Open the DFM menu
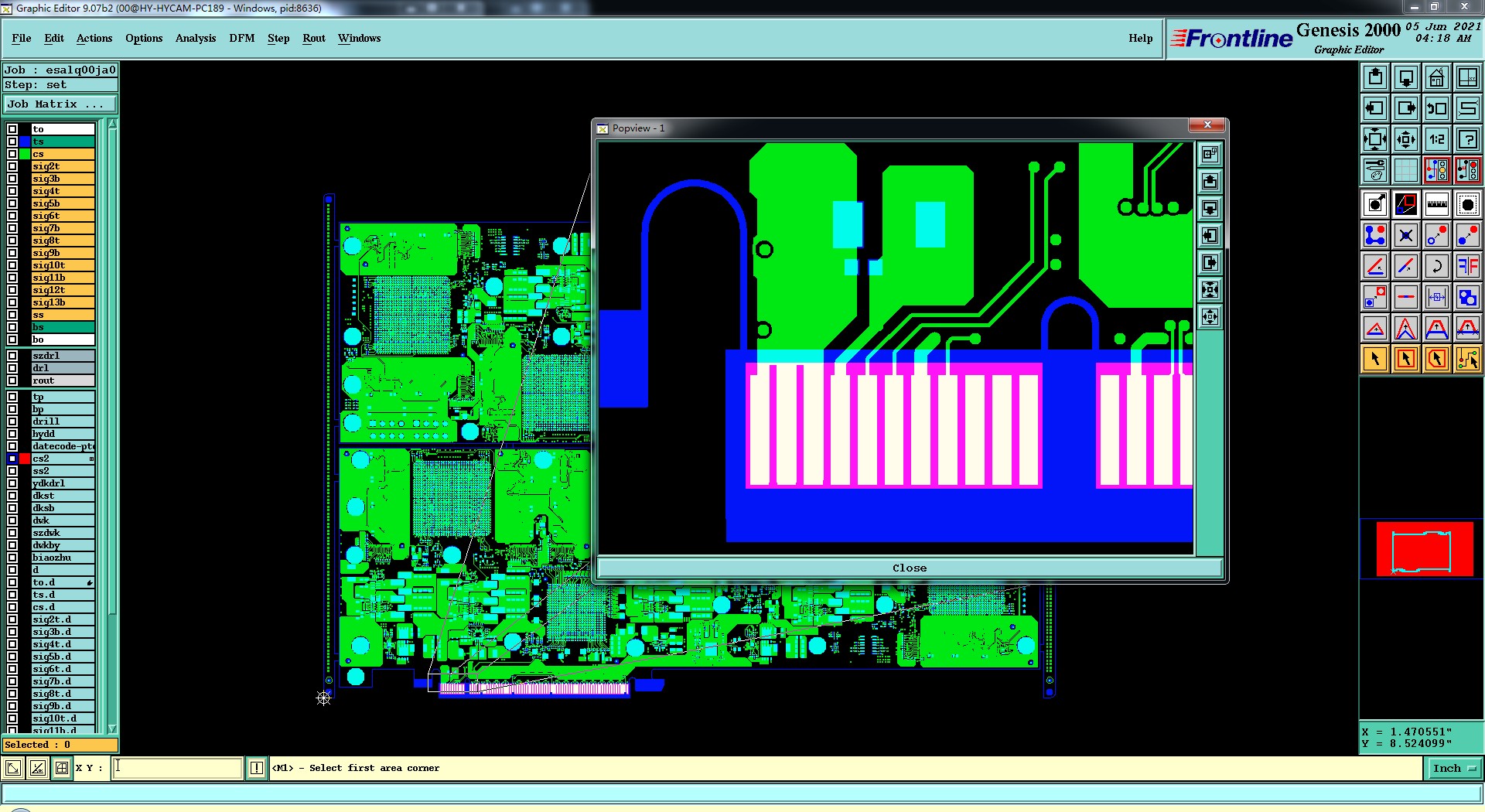This screenshot has width=1485, height=812. click(241, 38)
